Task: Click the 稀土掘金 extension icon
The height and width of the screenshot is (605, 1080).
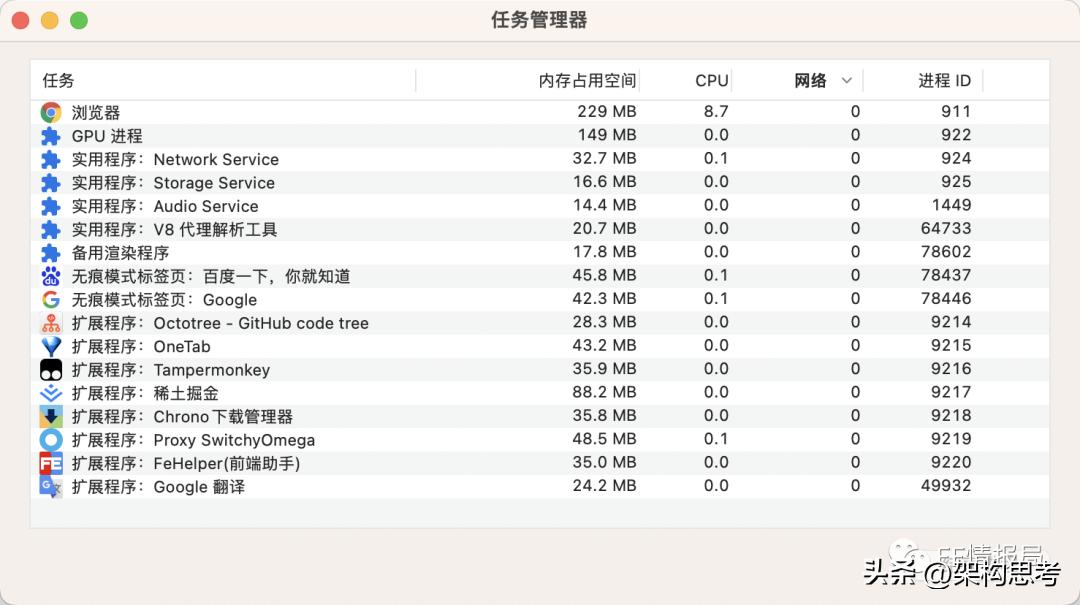Action: (51, 393)
